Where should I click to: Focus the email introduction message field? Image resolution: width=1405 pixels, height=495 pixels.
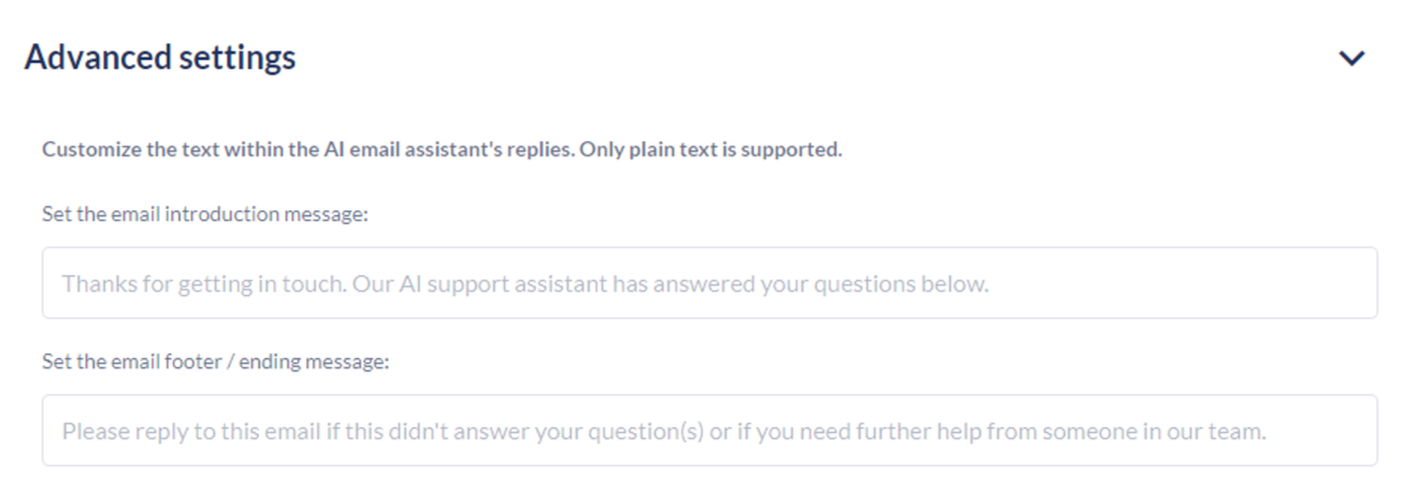[709, 283]
